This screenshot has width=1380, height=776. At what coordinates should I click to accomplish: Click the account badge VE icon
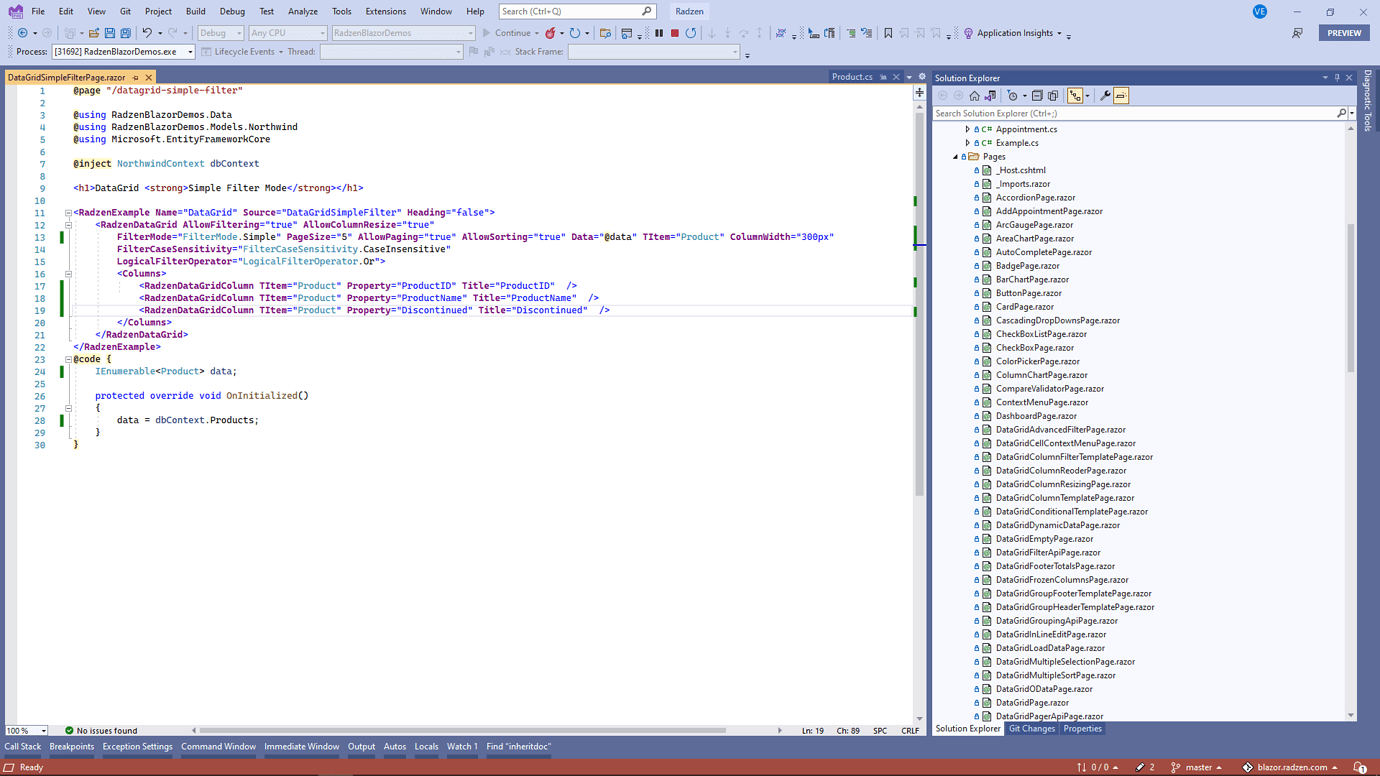click(1260, 12)
